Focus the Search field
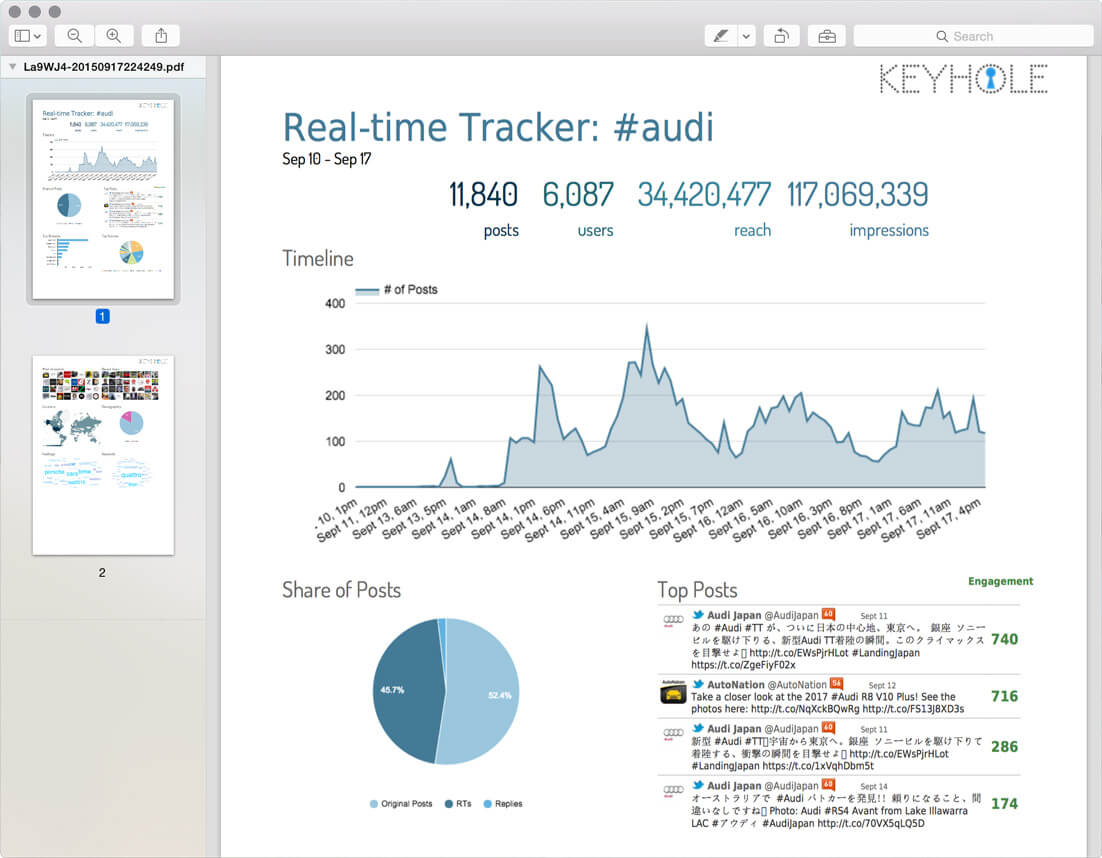The width and height of the screenshot is (1102, 858). coord(973,36)
